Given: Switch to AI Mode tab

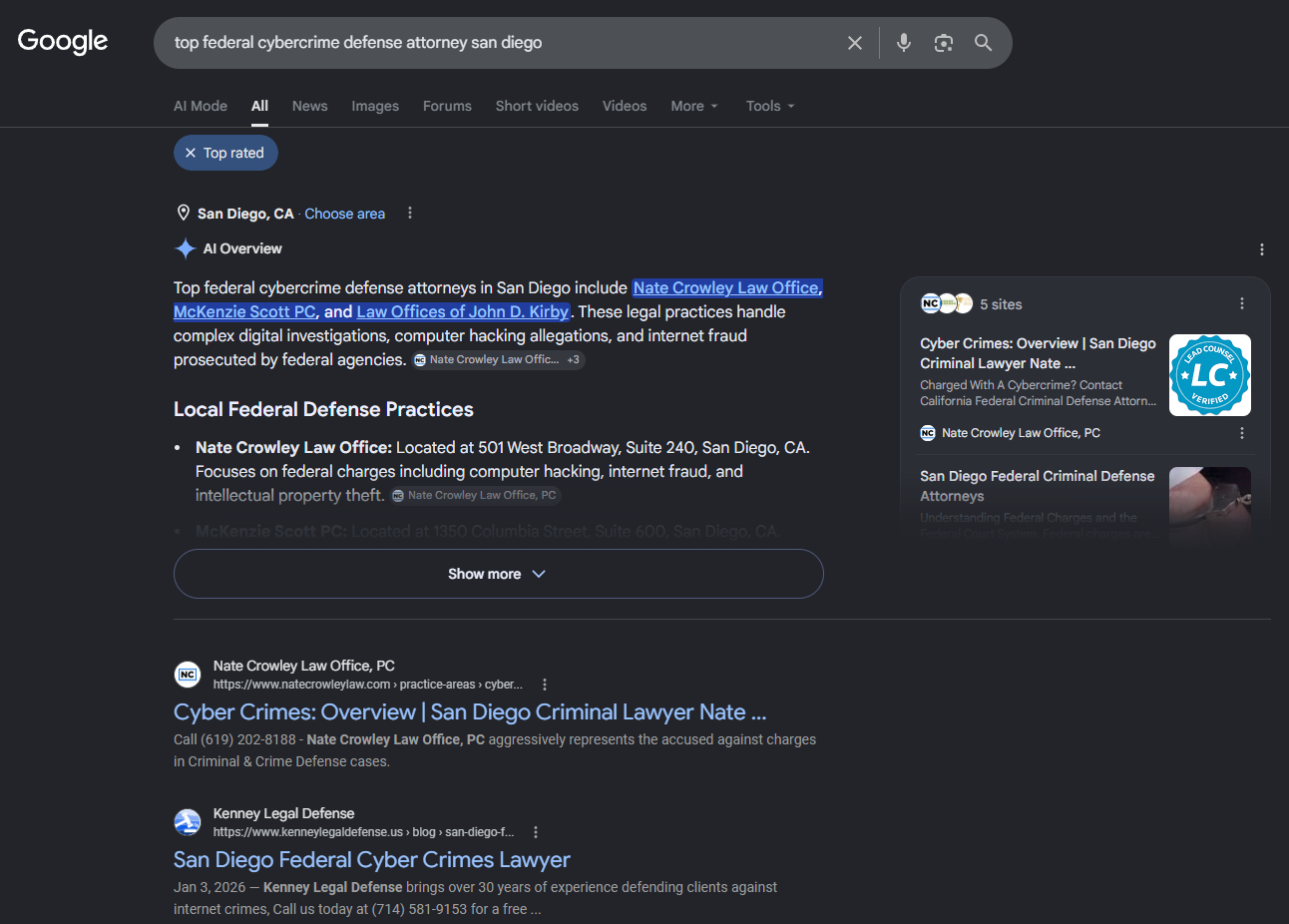Looking at the screenshot, I should pyautogui.click(x=201, y=106).
